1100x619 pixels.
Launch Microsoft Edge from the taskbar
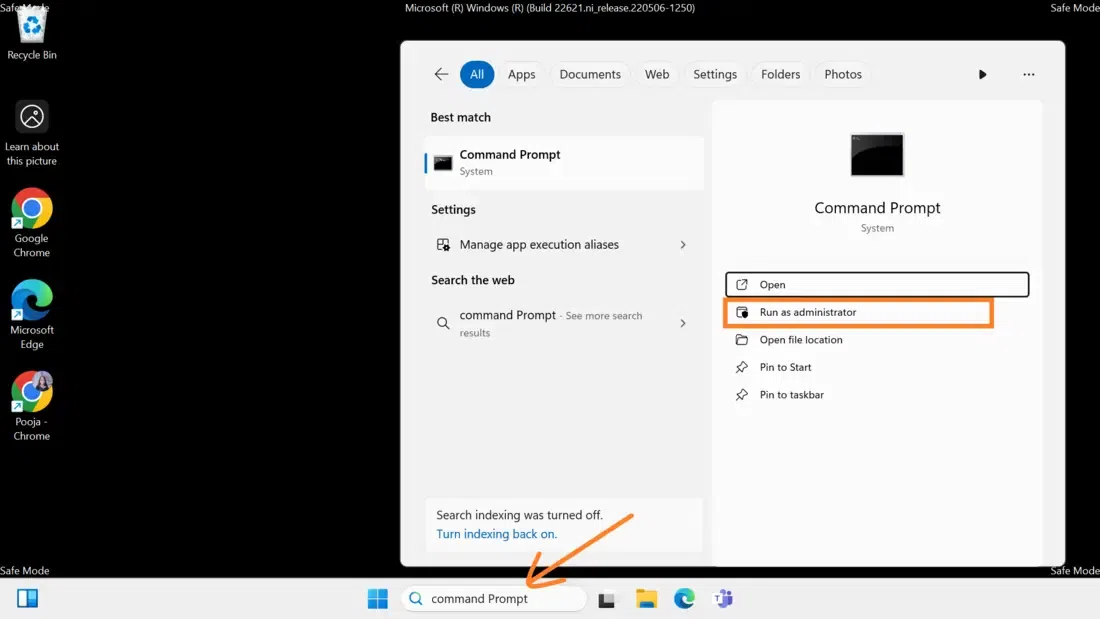(684, 599)
